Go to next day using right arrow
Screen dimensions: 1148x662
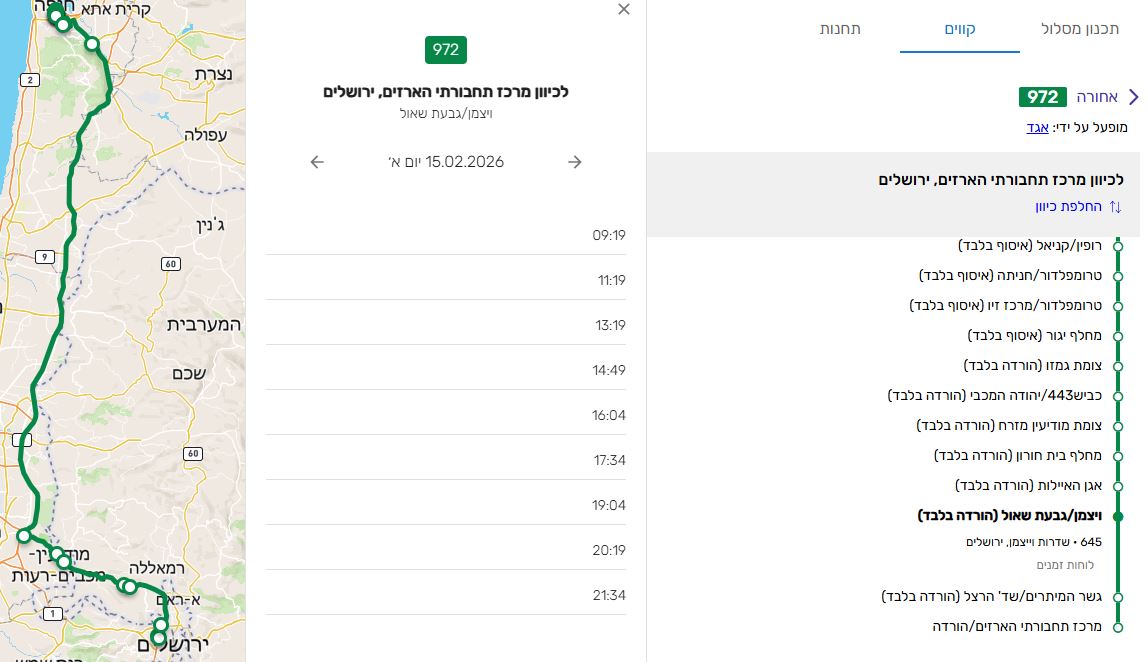574,161
